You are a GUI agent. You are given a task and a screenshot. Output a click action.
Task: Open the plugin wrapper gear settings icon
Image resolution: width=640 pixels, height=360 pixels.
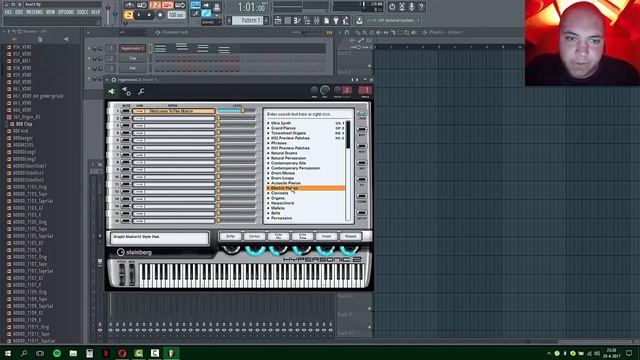click(127, 92)
